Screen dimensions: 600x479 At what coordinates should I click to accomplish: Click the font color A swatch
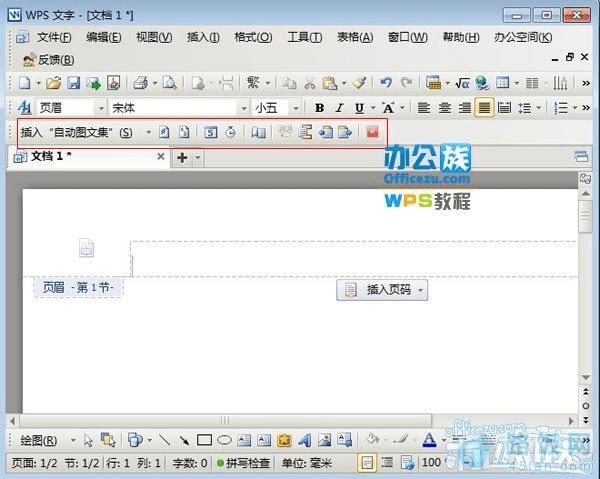click(x=429, y=440)
